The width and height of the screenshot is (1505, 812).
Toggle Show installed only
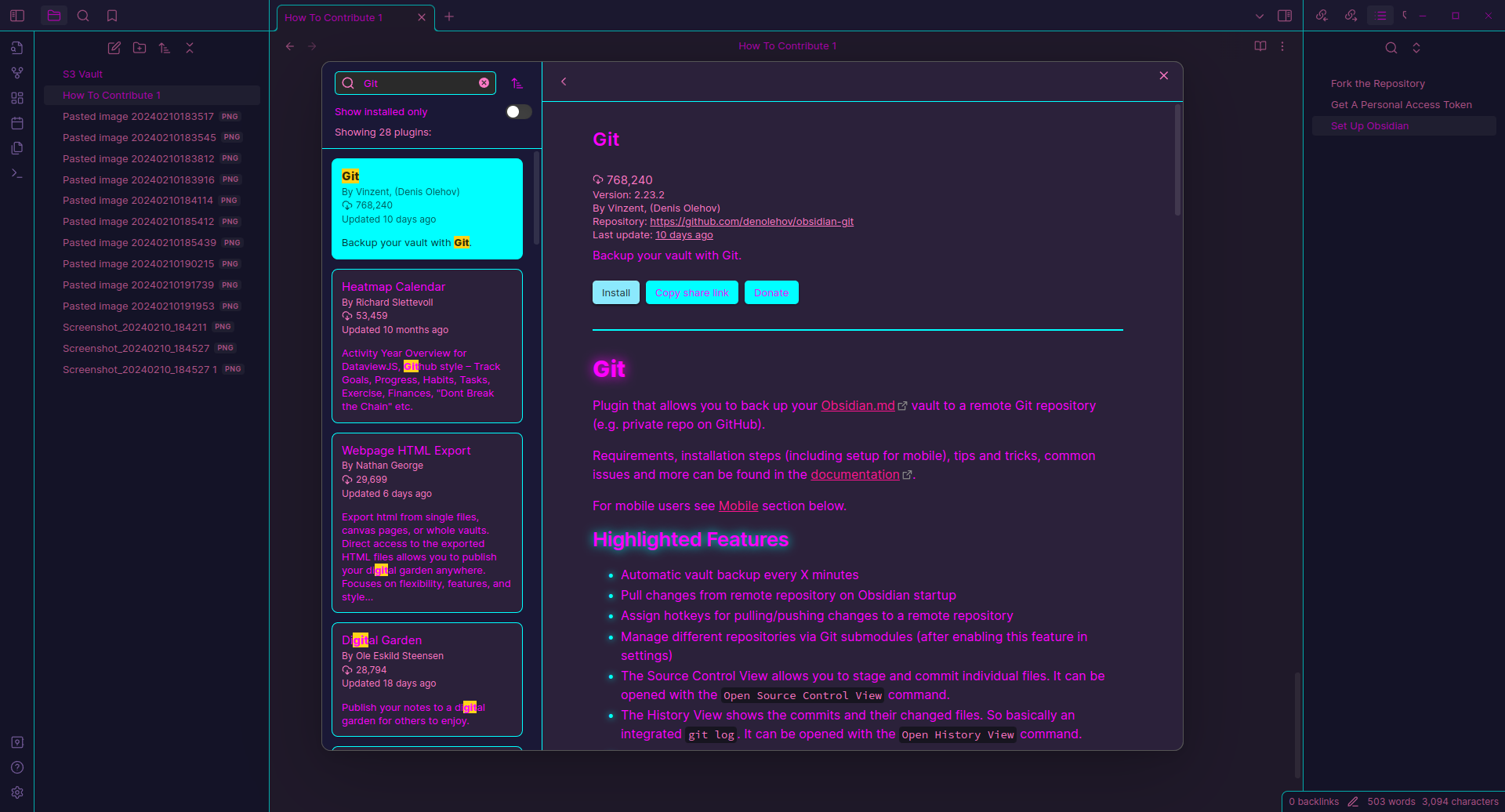pos(518,112)
